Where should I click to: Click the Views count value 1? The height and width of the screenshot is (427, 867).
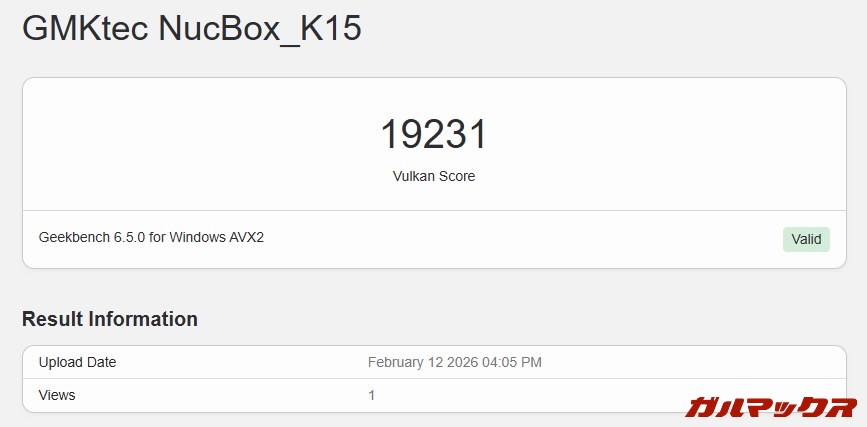pyautogui.click(x=372, y=395)
